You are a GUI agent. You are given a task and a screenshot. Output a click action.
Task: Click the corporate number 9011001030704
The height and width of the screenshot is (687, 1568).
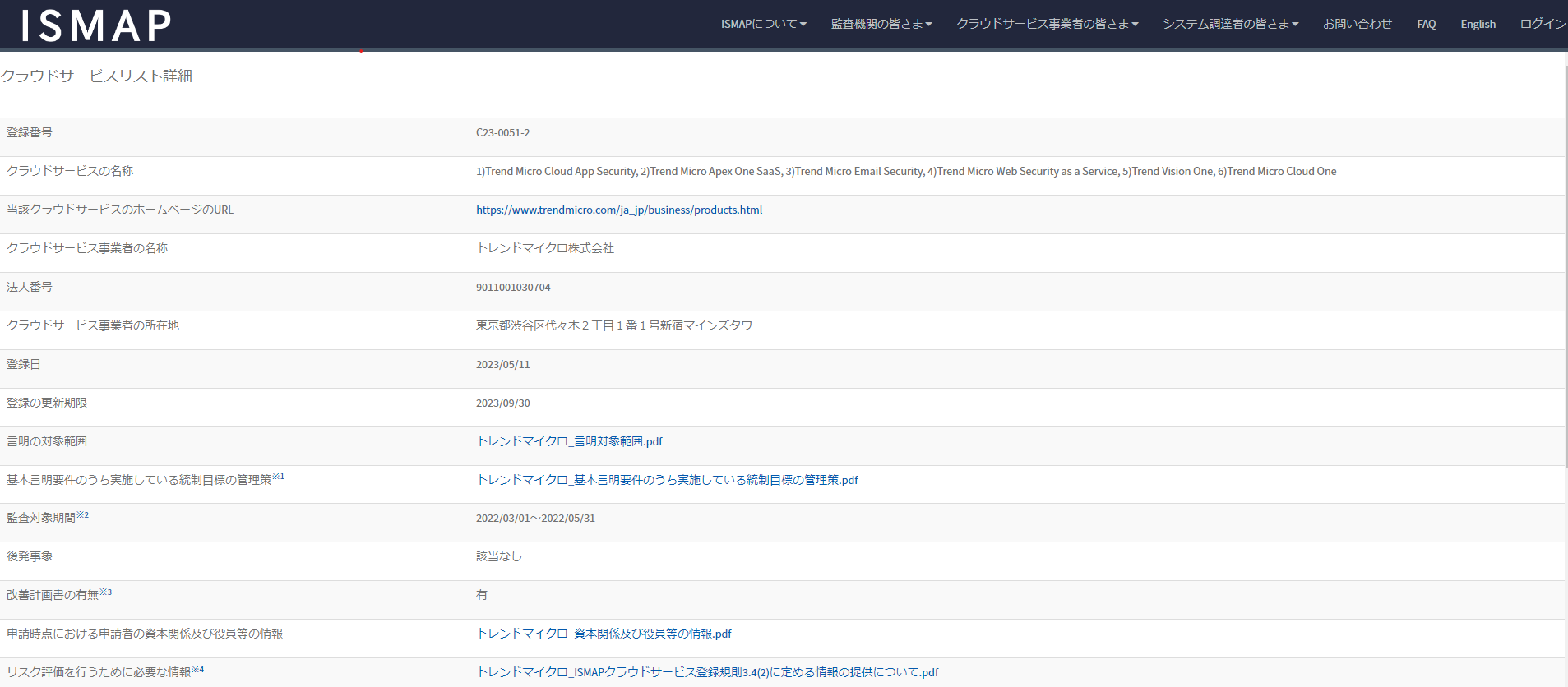(x=513, y=288)
